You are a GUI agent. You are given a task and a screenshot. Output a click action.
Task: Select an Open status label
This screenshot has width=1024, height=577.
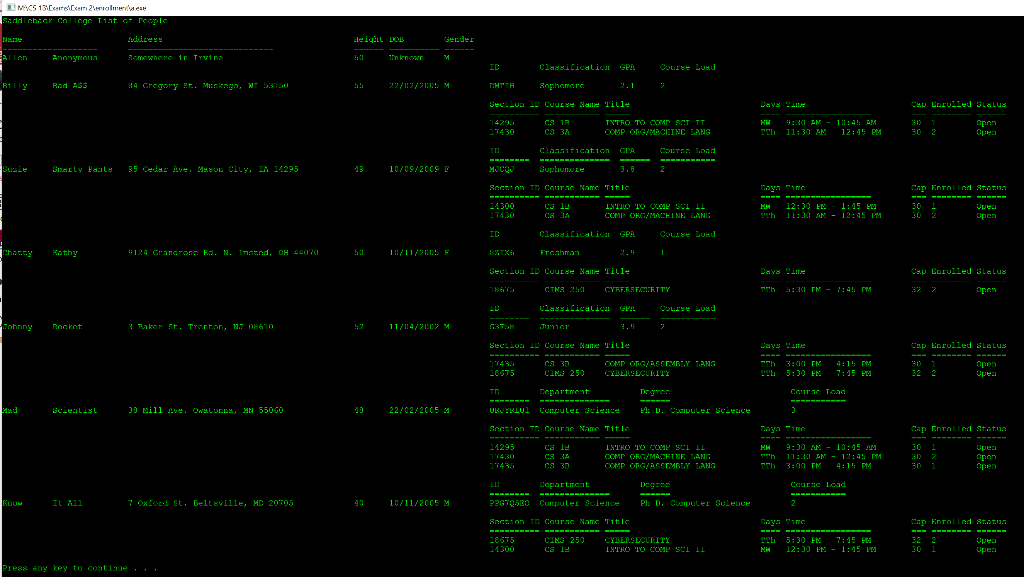coord(986,122)
